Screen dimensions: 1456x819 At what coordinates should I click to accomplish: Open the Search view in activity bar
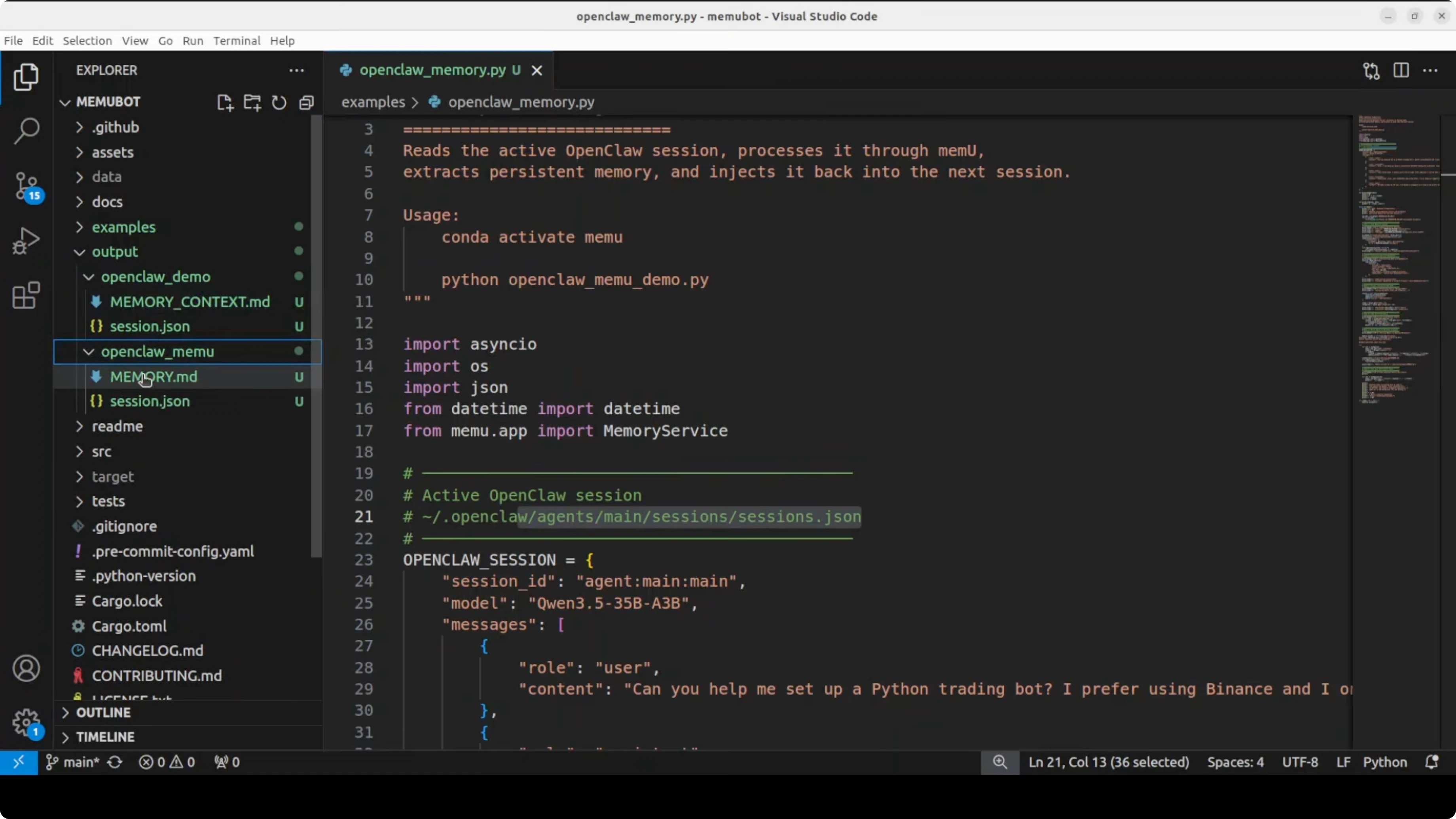tap(26, 131)
